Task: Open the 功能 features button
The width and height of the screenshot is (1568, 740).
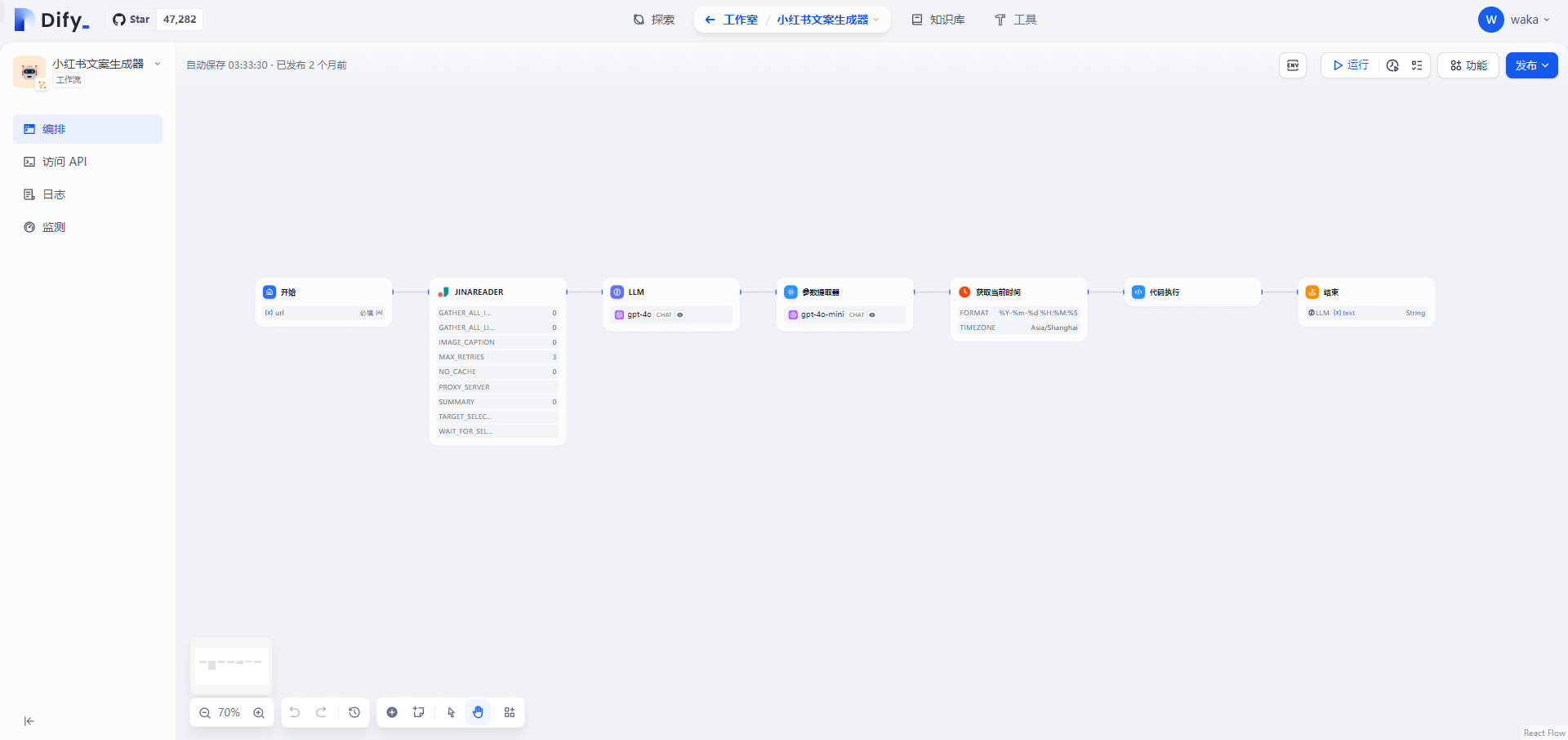Action: [x=1468, y=65]
